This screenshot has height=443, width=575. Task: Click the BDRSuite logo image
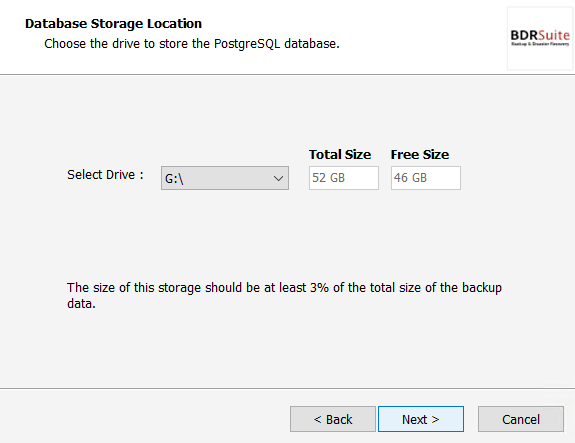click(x=540, y=39)
